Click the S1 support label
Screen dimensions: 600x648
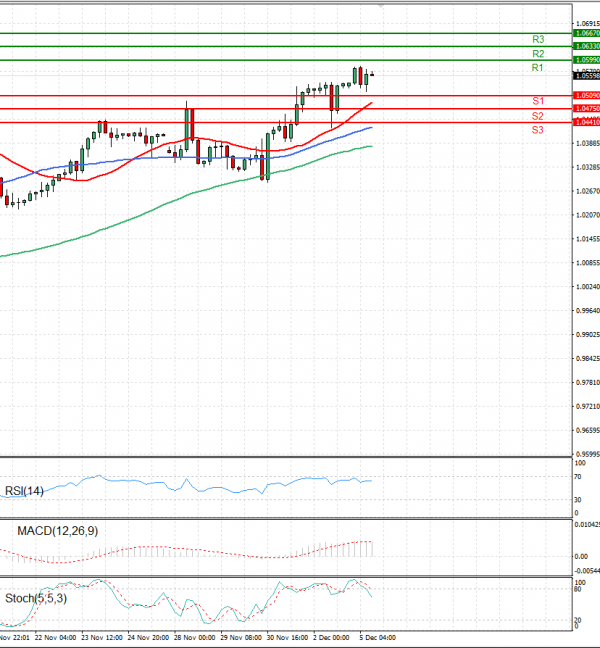(x=537, y=102)
